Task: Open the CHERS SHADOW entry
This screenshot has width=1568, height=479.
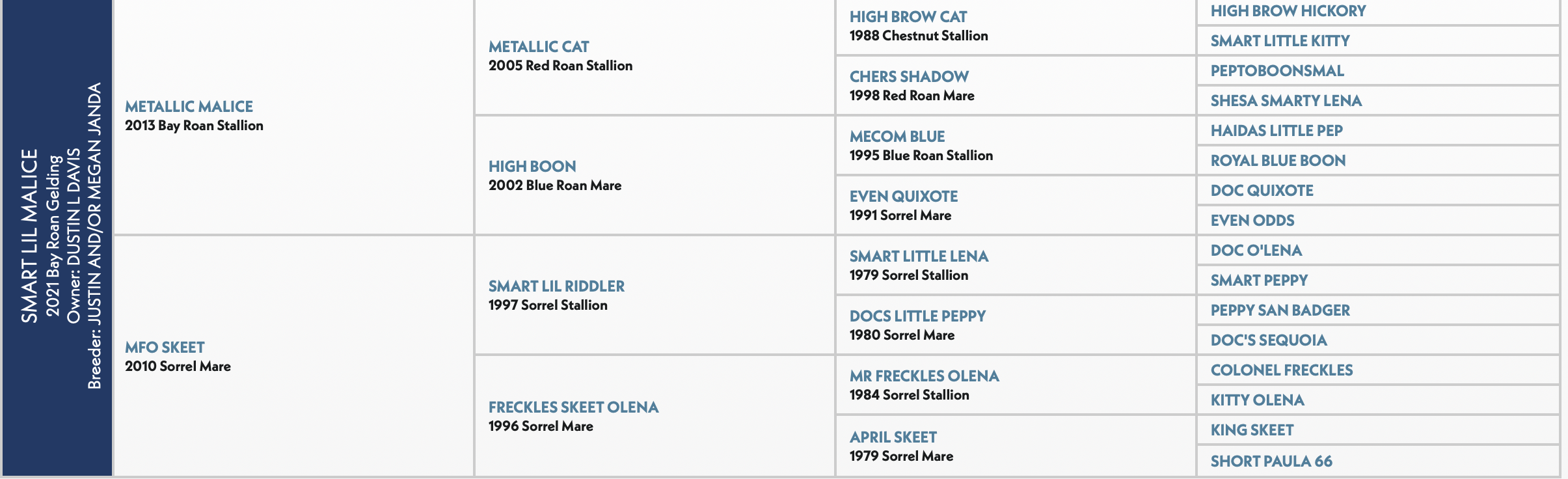Action: (909, 76)
